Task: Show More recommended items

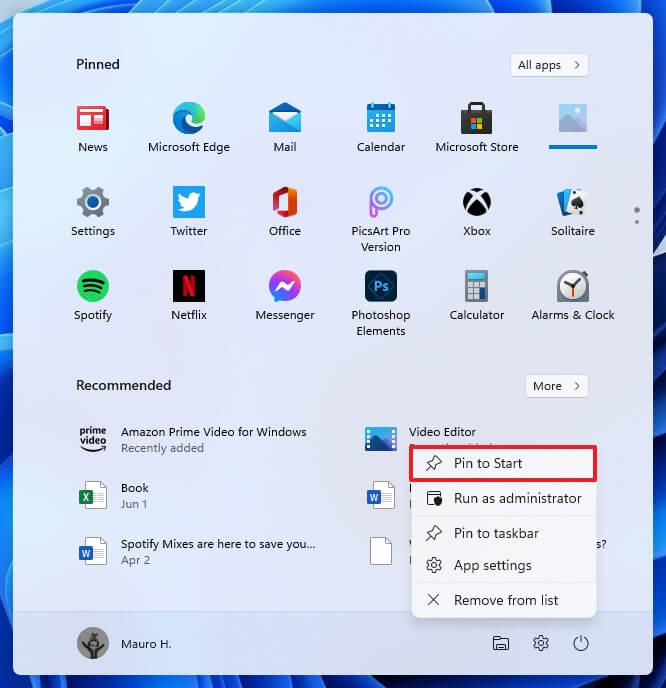Action: coord(556,386)
